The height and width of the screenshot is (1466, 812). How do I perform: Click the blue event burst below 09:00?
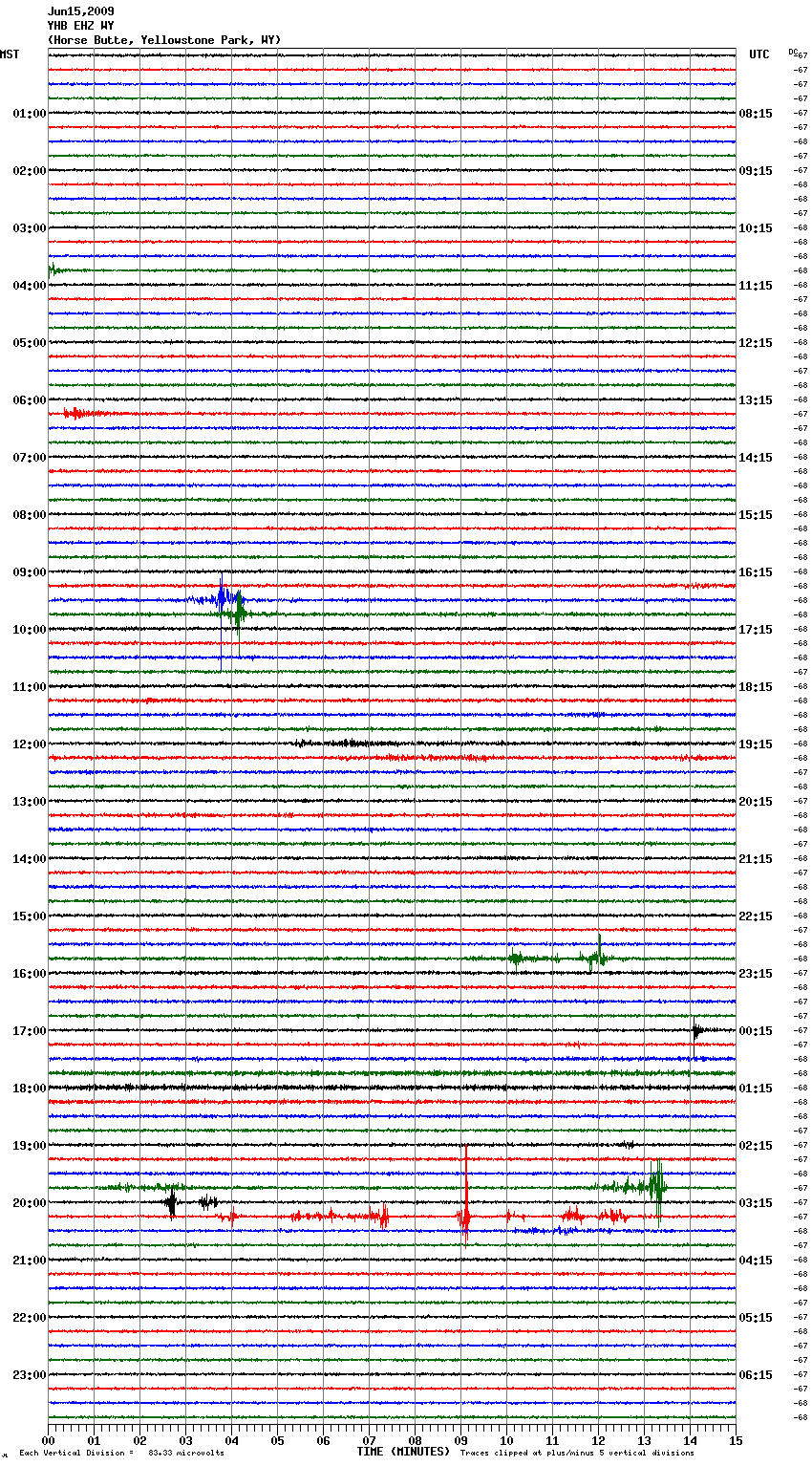pyautogui.click(x=220, y=599)
